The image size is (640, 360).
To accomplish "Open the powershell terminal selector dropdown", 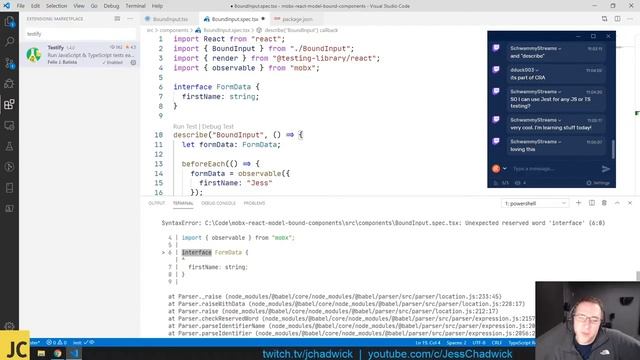I will coord(535,203).
